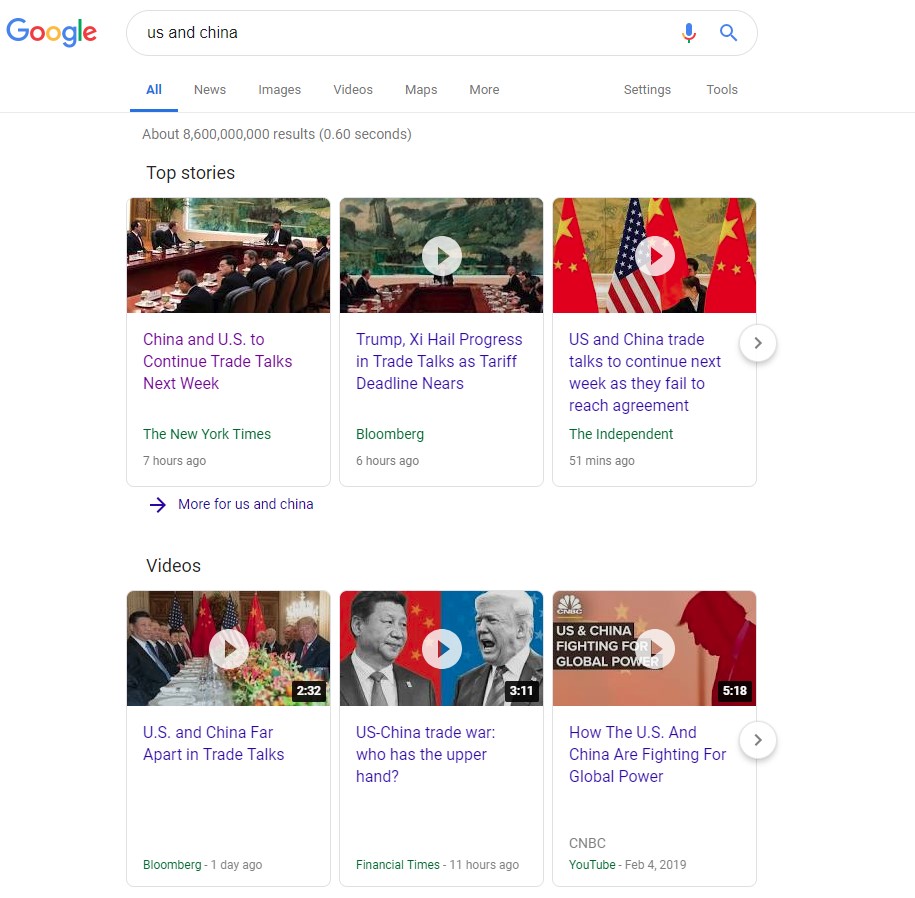Click the 2:32 duration badge

tap(309, 691)
